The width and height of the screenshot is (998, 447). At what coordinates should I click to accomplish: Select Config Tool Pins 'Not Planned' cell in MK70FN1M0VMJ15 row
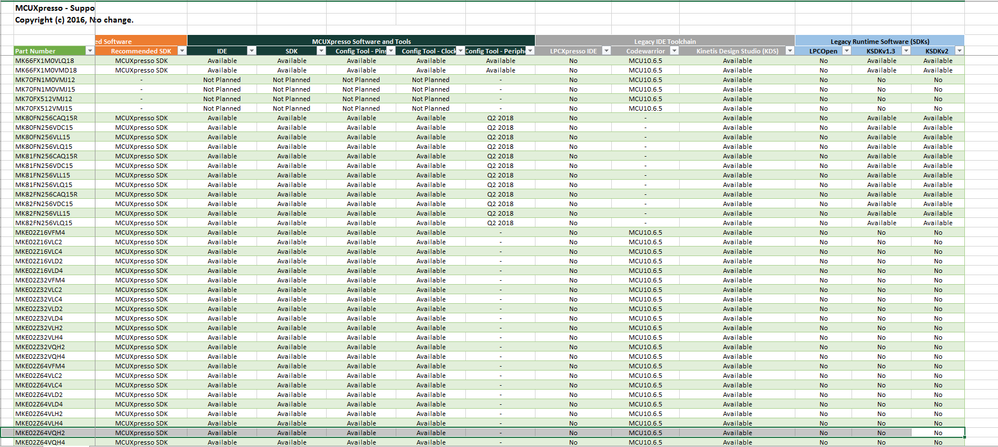[x=360, y=89]
